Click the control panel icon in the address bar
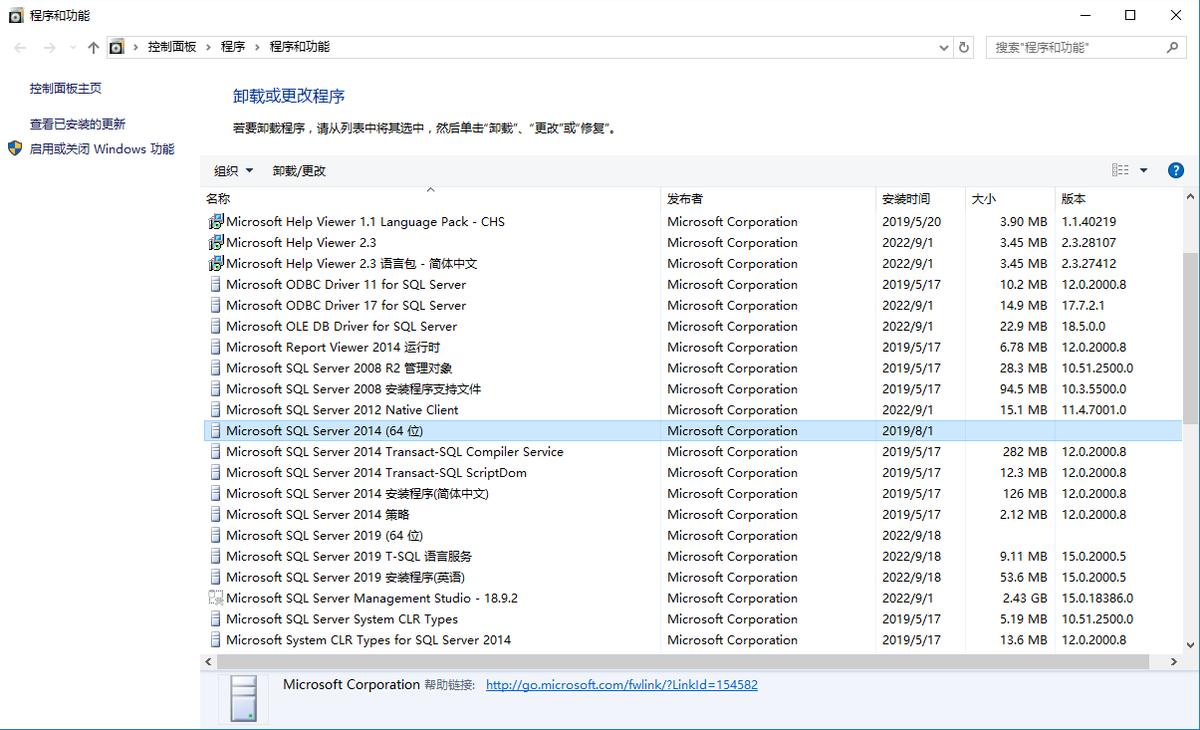 116,47
